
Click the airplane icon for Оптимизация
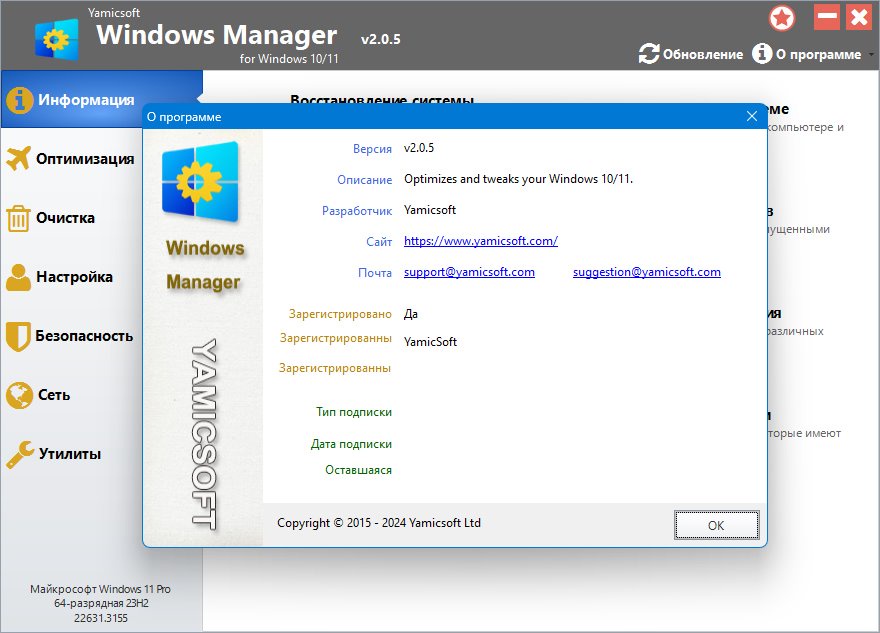[x=19, y=159]
